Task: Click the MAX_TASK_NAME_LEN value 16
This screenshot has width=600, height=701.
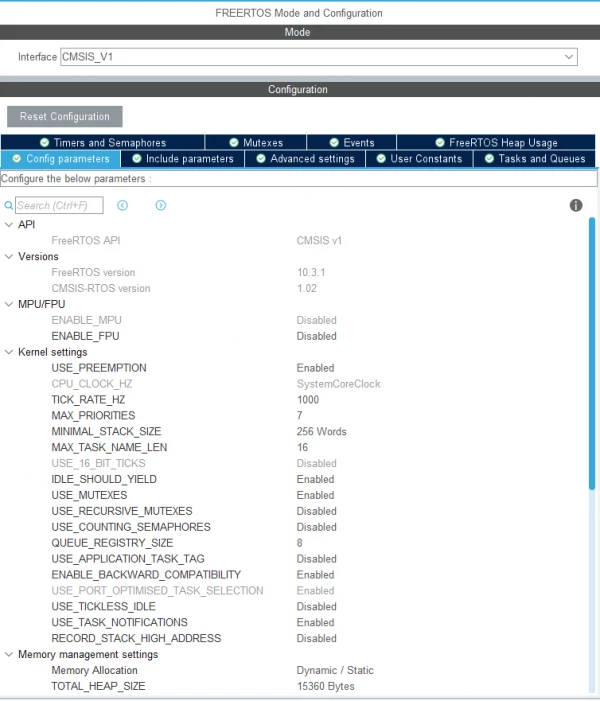Action: [302, 448]
